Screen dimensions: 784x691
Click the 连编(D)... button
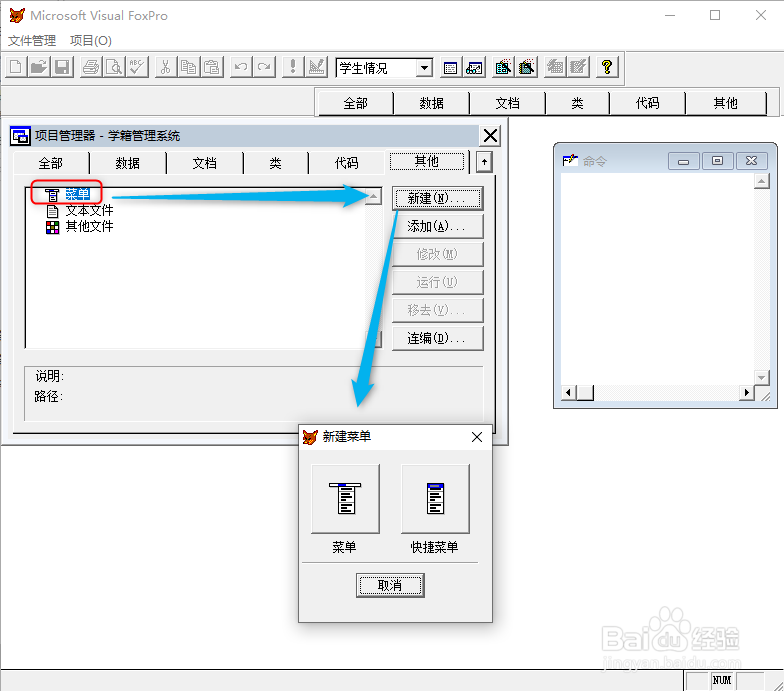[x=438, y=338]
